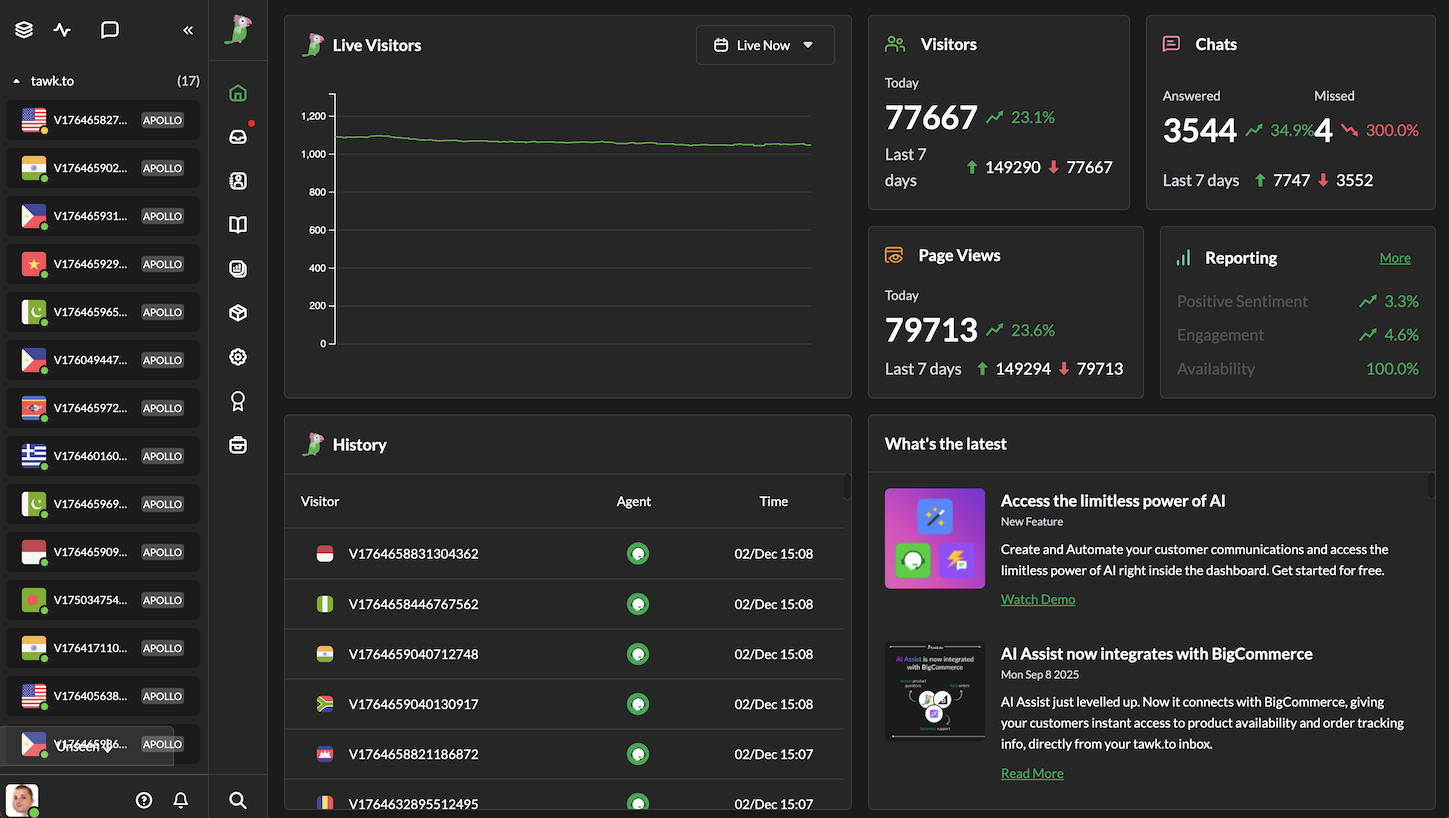Image resolution: width=1449 pixels, height=818 pixels.
Task: Open your profile avatar at bottom left
Action: click(x=21, y=800)
